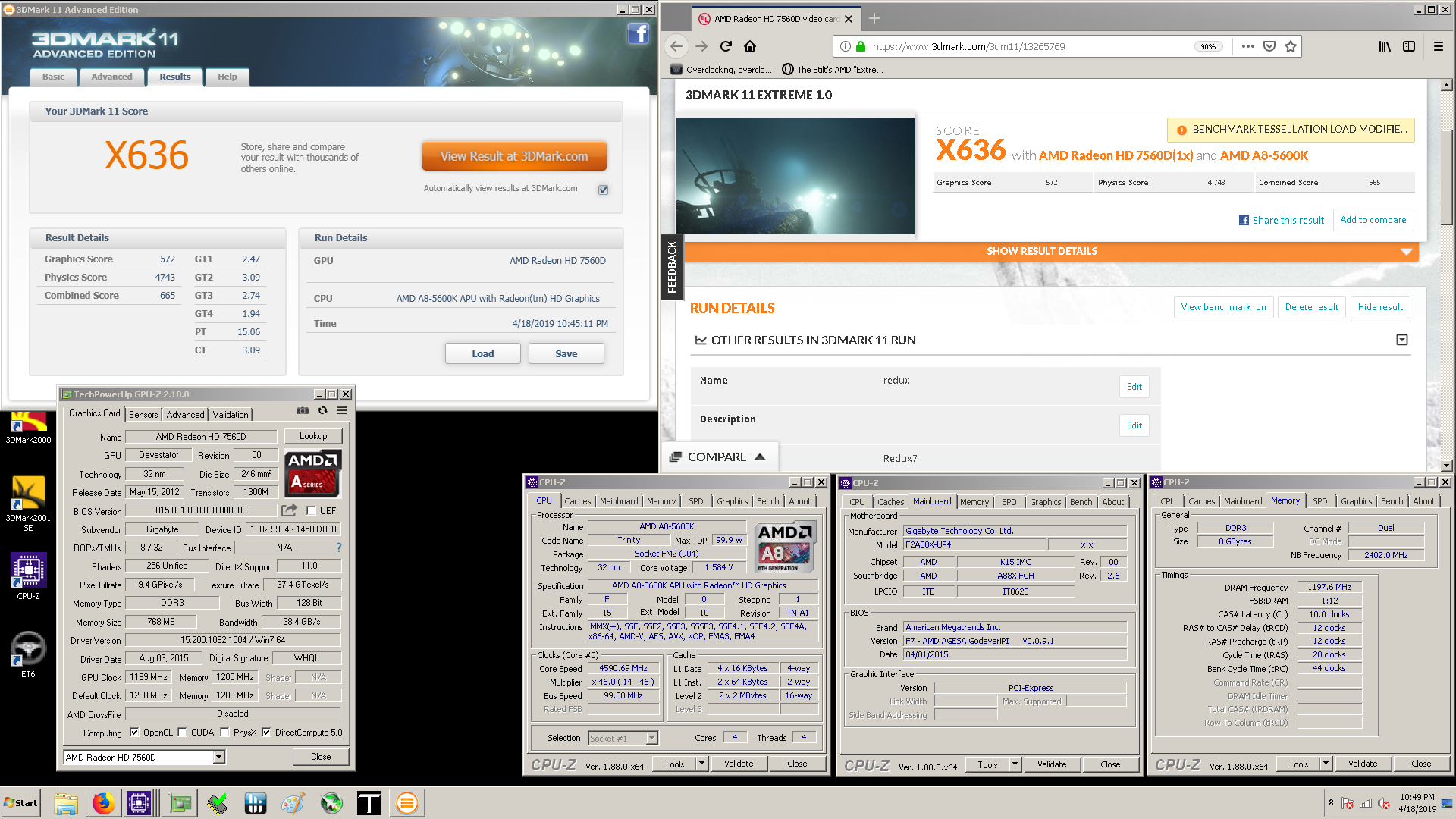1456x819 pixels.
Task: Open the vertical Feedback side tab
Action: click(672, 267)
